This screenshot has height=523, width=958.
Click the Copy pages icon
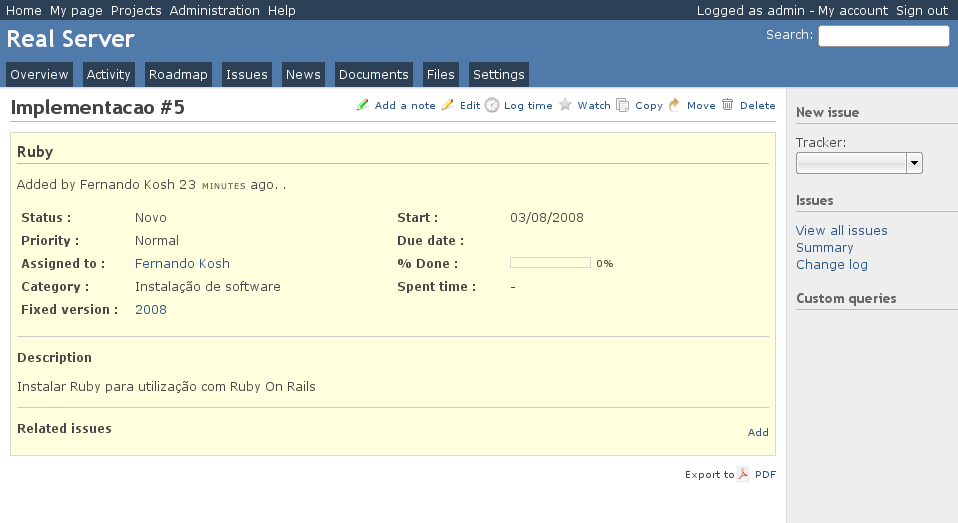(623, 105)
